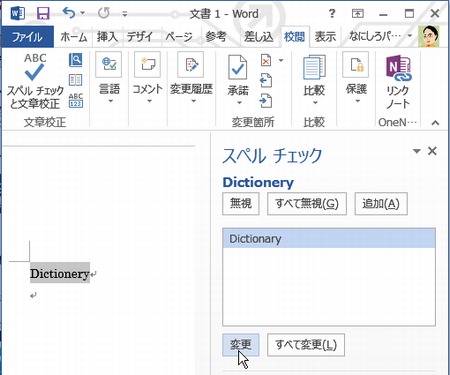Viewport: 450px width, 375px height.
Task: Open the Research (リサーチ) icon
Action: coord(76,60)
